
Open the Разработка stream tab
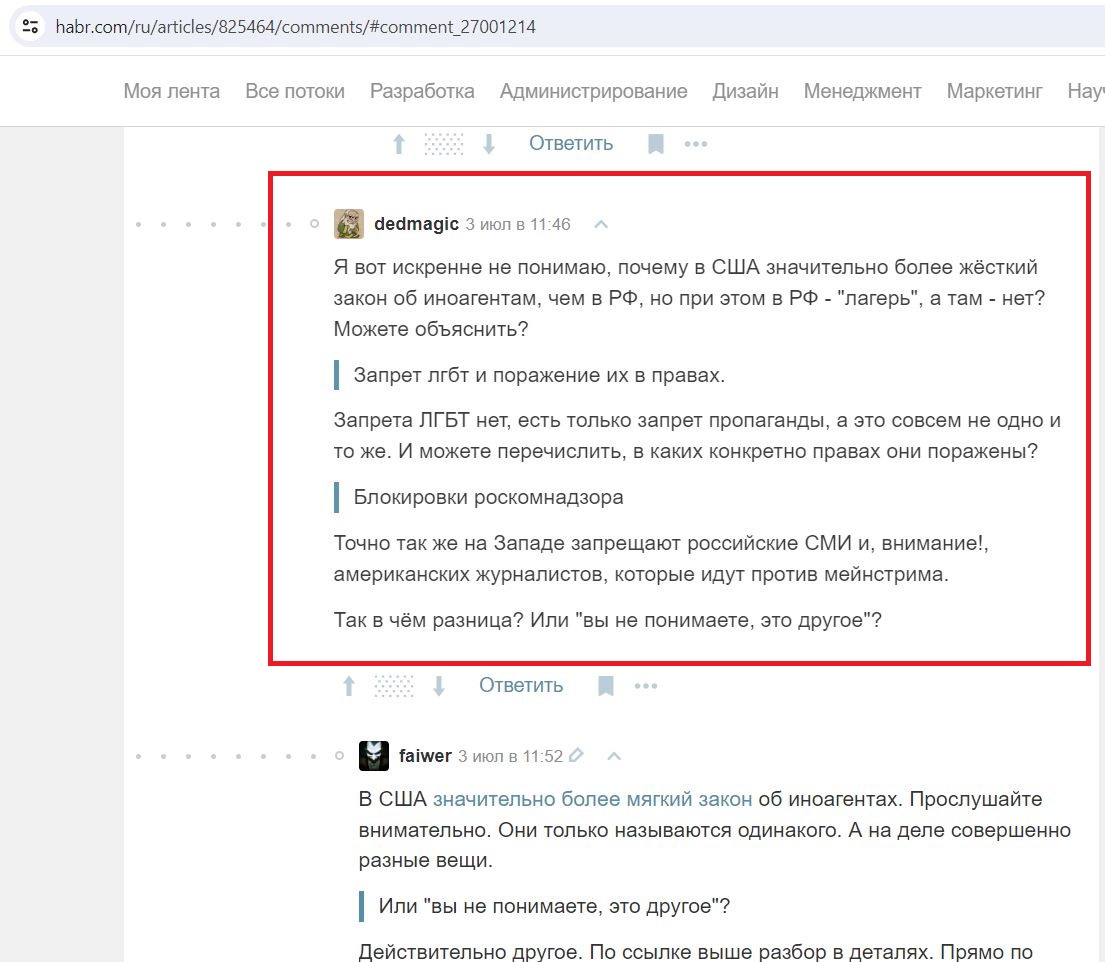422,91
